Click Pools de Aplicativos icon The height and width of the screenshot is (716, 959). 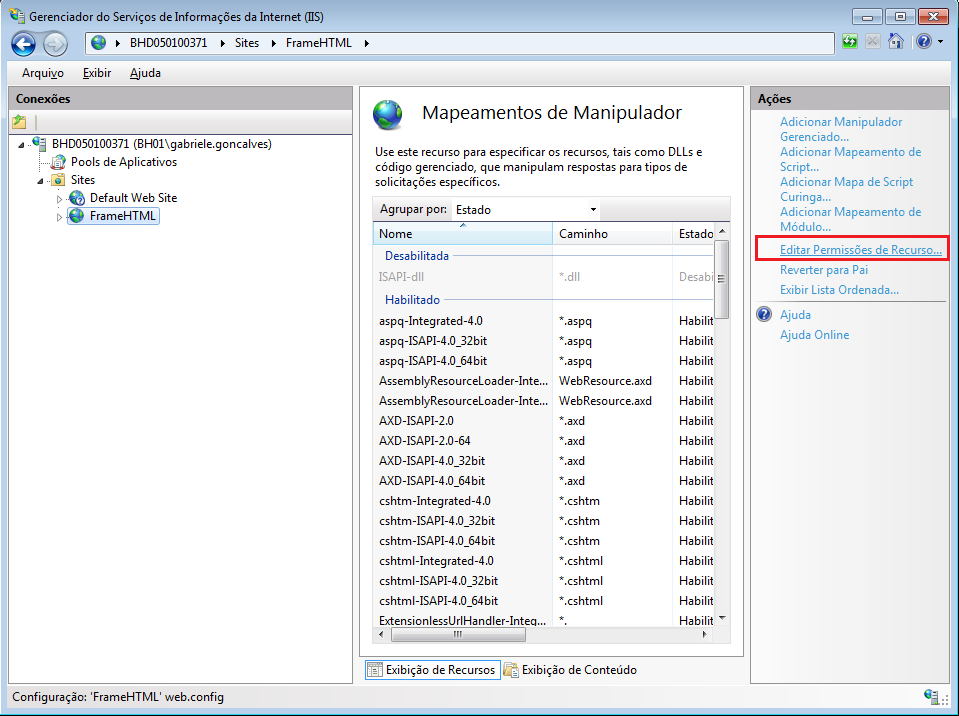[x=58, y=162]
